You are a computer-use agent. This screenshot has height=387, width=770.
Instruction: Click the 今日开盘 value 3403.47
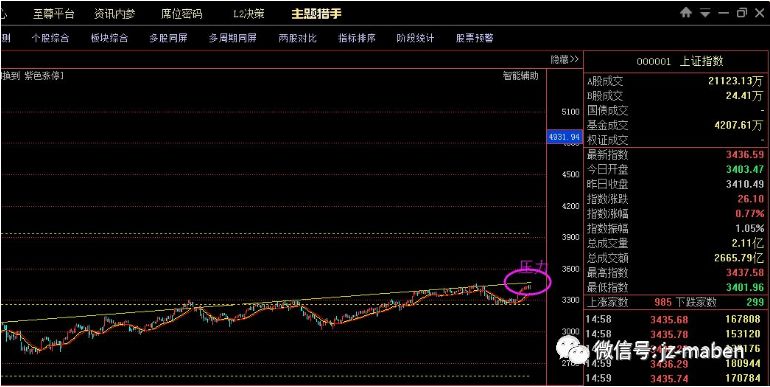click(745, 169)
